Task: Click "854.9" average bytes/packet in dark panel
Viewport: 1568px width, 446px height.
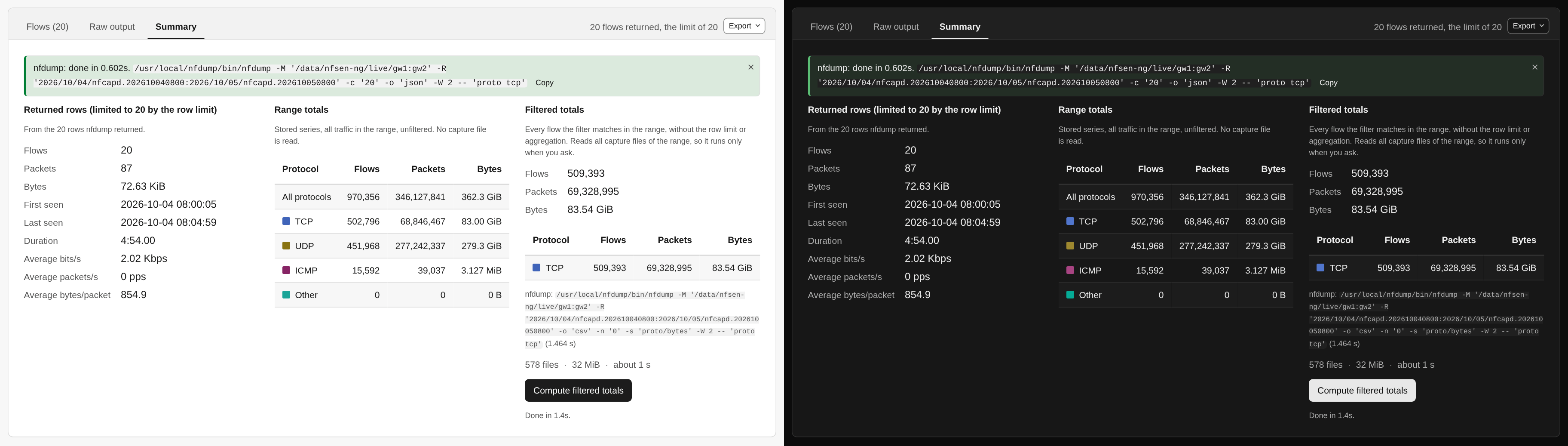Action: 917,295
